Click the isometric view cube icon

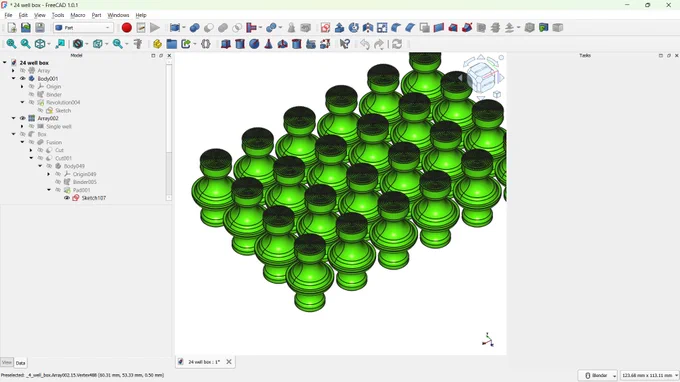40,44
